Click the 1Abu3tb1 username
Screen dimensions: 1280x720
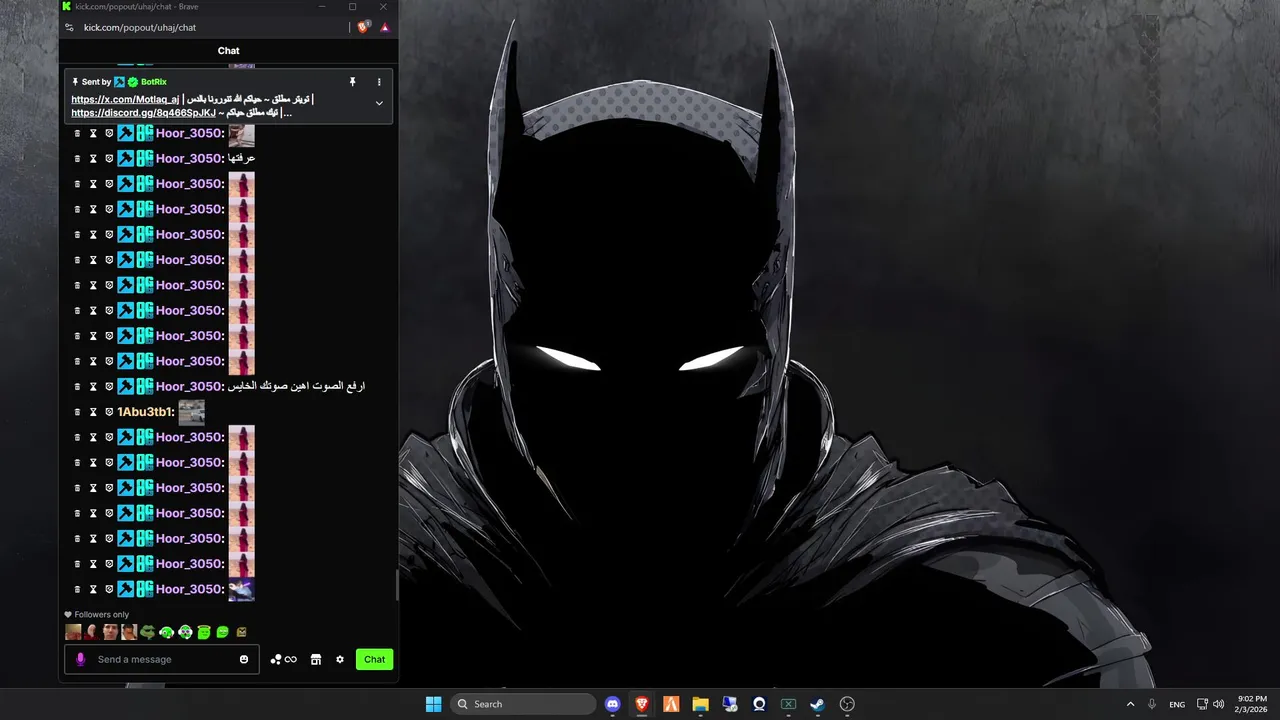pos(146,412)
